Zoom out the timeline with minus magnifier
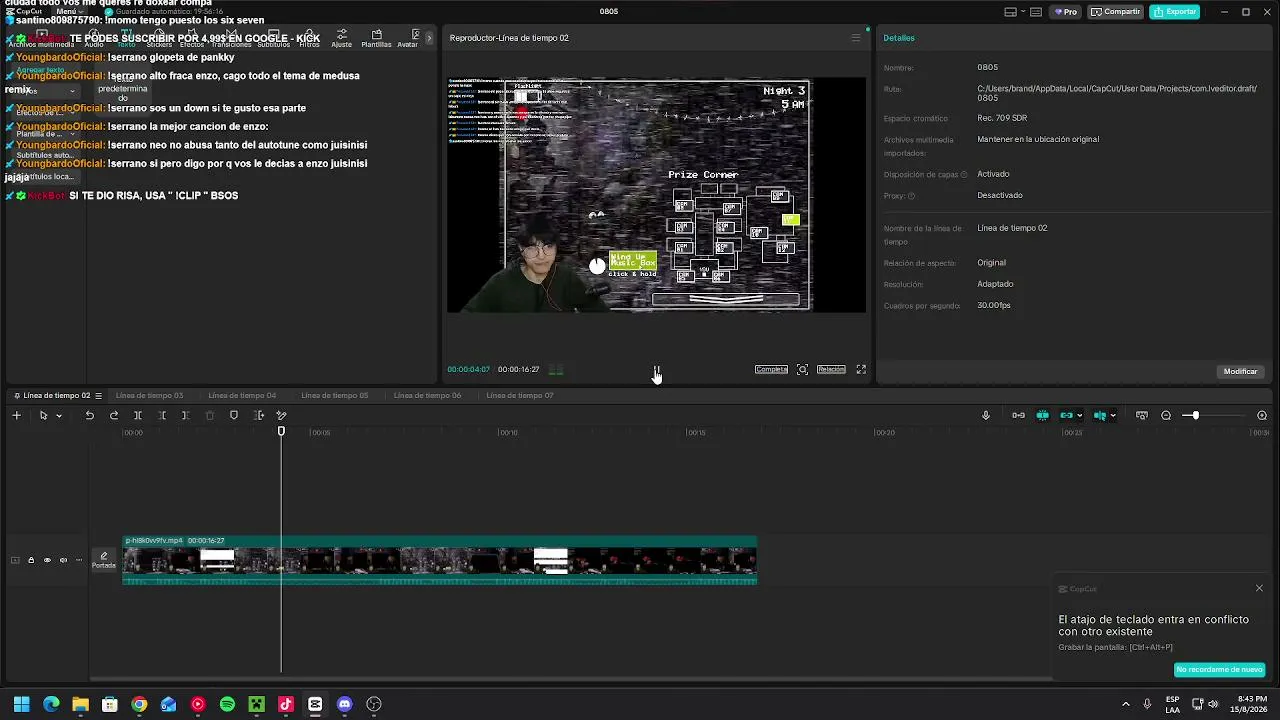The width and height of the screenshot is (1280, 720). (1166, 415)
